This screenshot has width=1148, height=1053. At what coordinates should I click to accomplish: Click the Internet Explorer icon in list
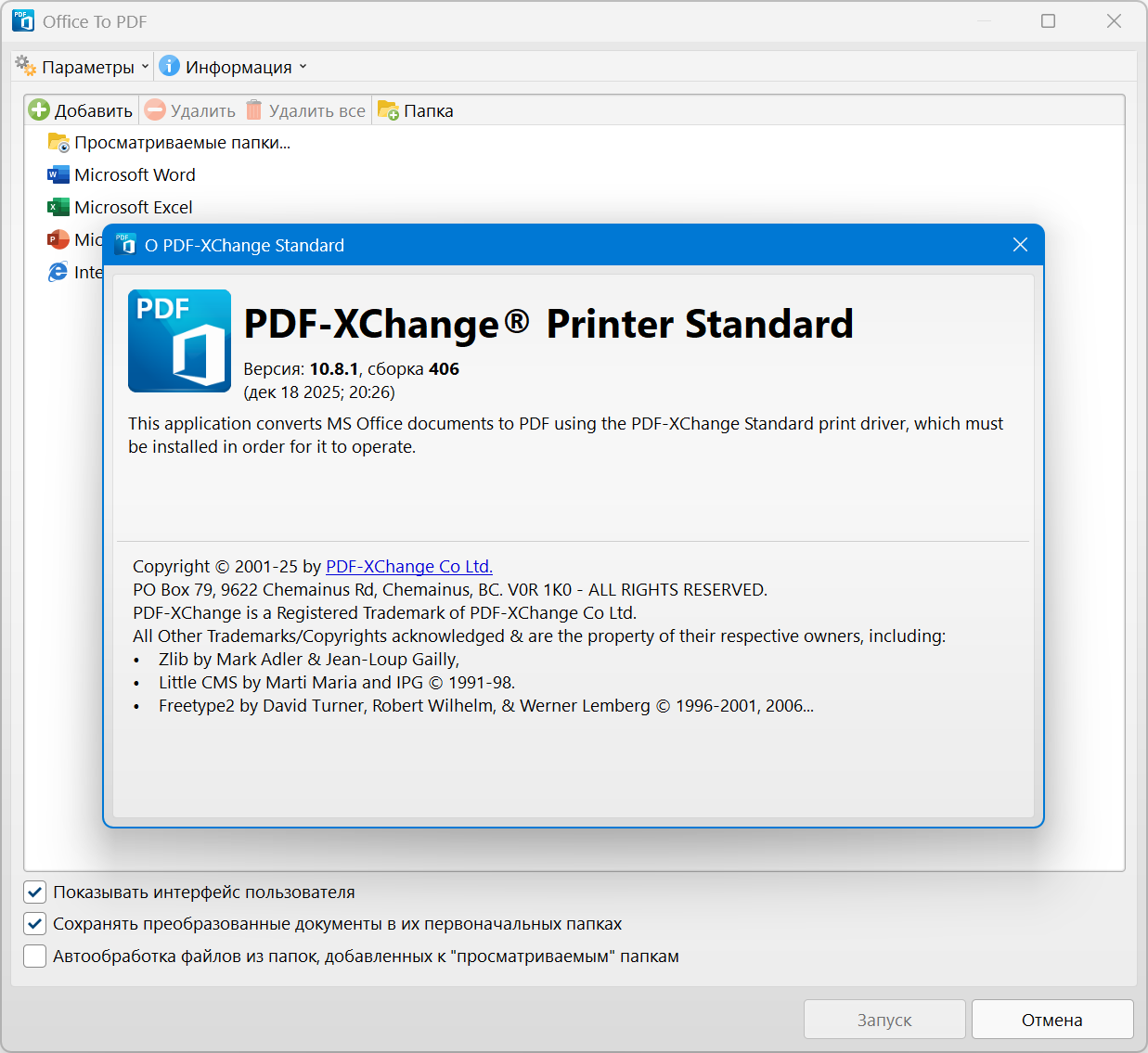tap(58, 272)
